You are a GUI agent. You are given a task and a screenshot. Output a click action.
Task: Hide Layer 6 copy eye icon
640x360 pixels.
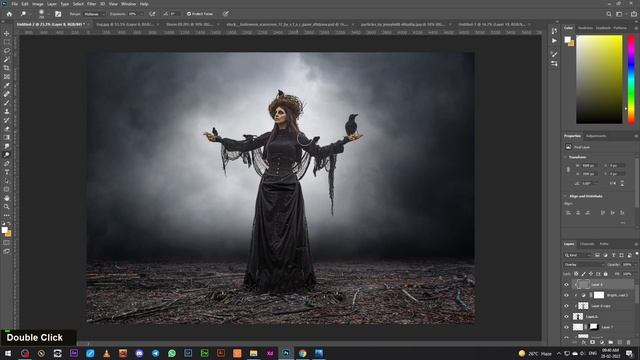[566, 306]
